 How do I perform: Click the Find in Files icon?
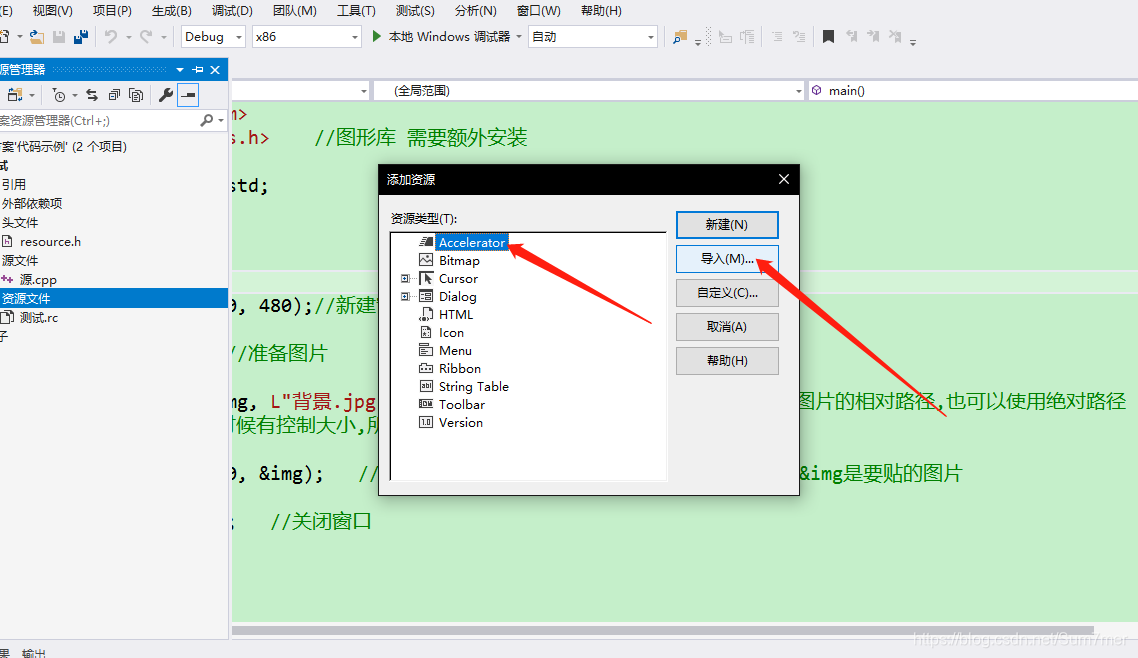click(x=680, y=36)
